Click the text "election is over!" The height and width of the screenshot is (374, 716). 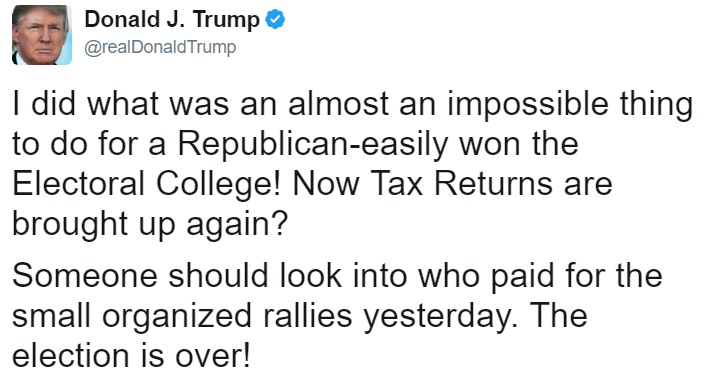132,356
